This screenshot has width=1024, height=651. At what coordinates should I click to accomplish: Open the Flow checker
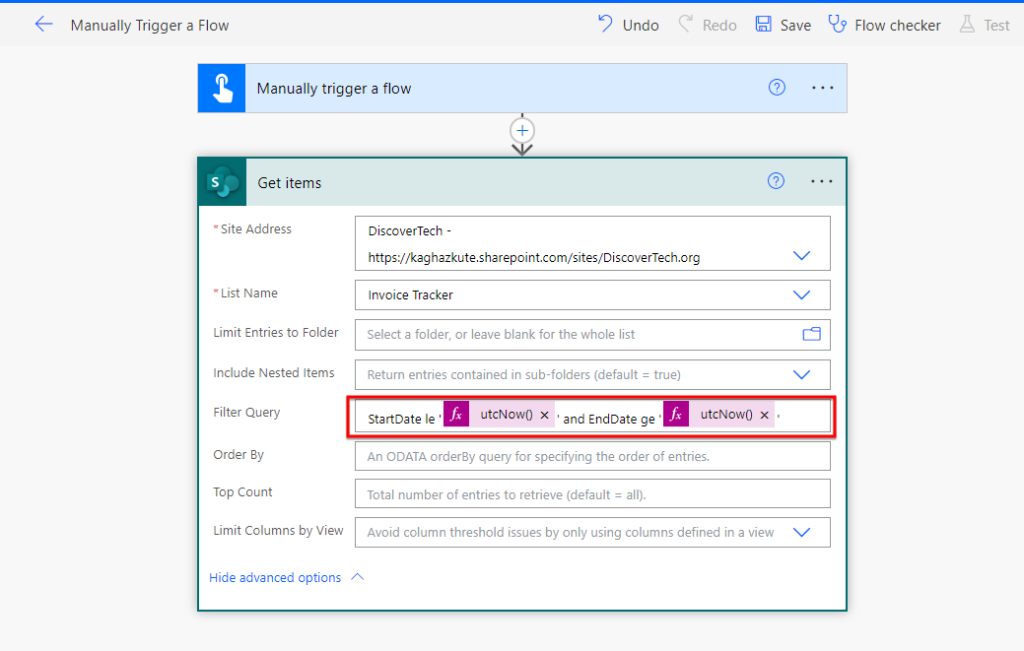884,25
